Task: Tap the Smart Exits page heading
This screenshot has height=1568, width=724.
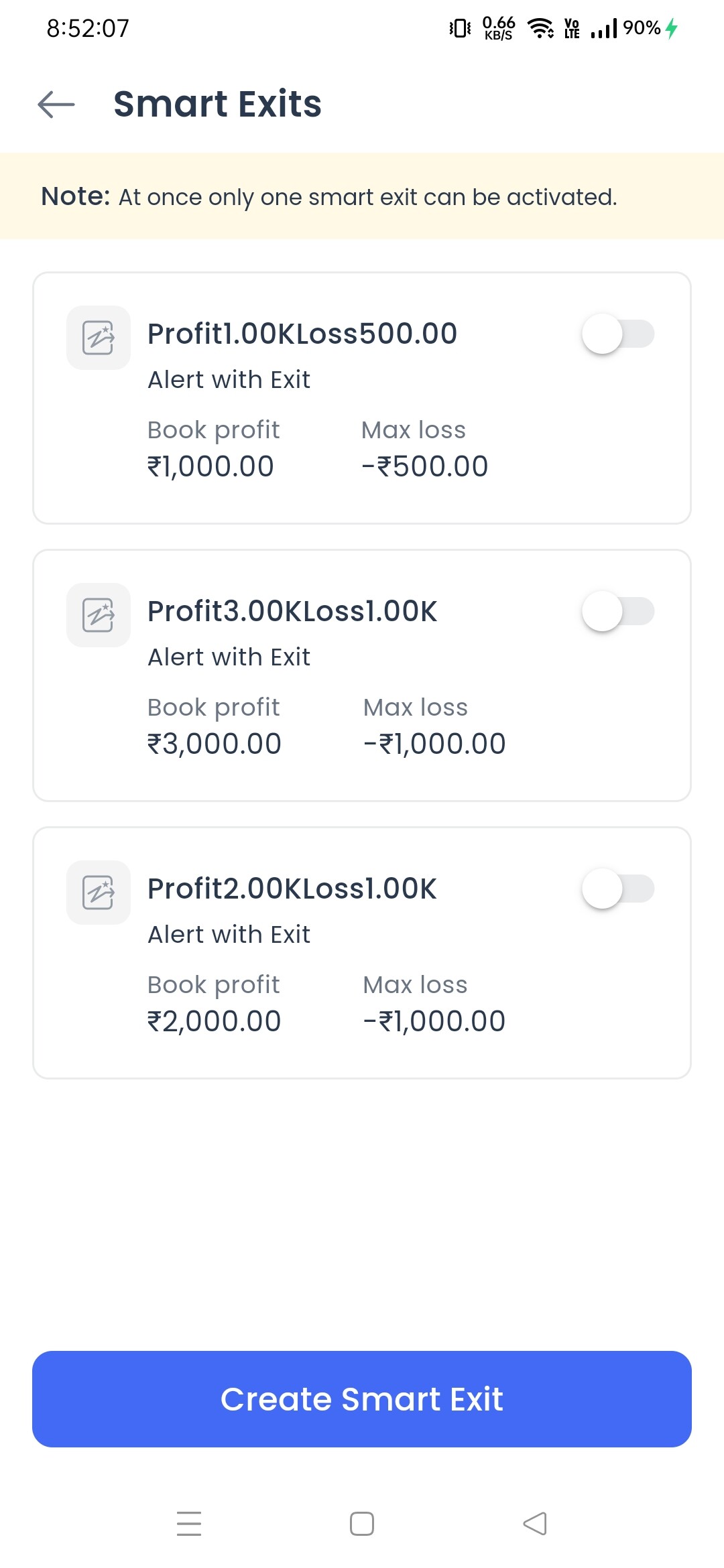Action: (218, 105)
